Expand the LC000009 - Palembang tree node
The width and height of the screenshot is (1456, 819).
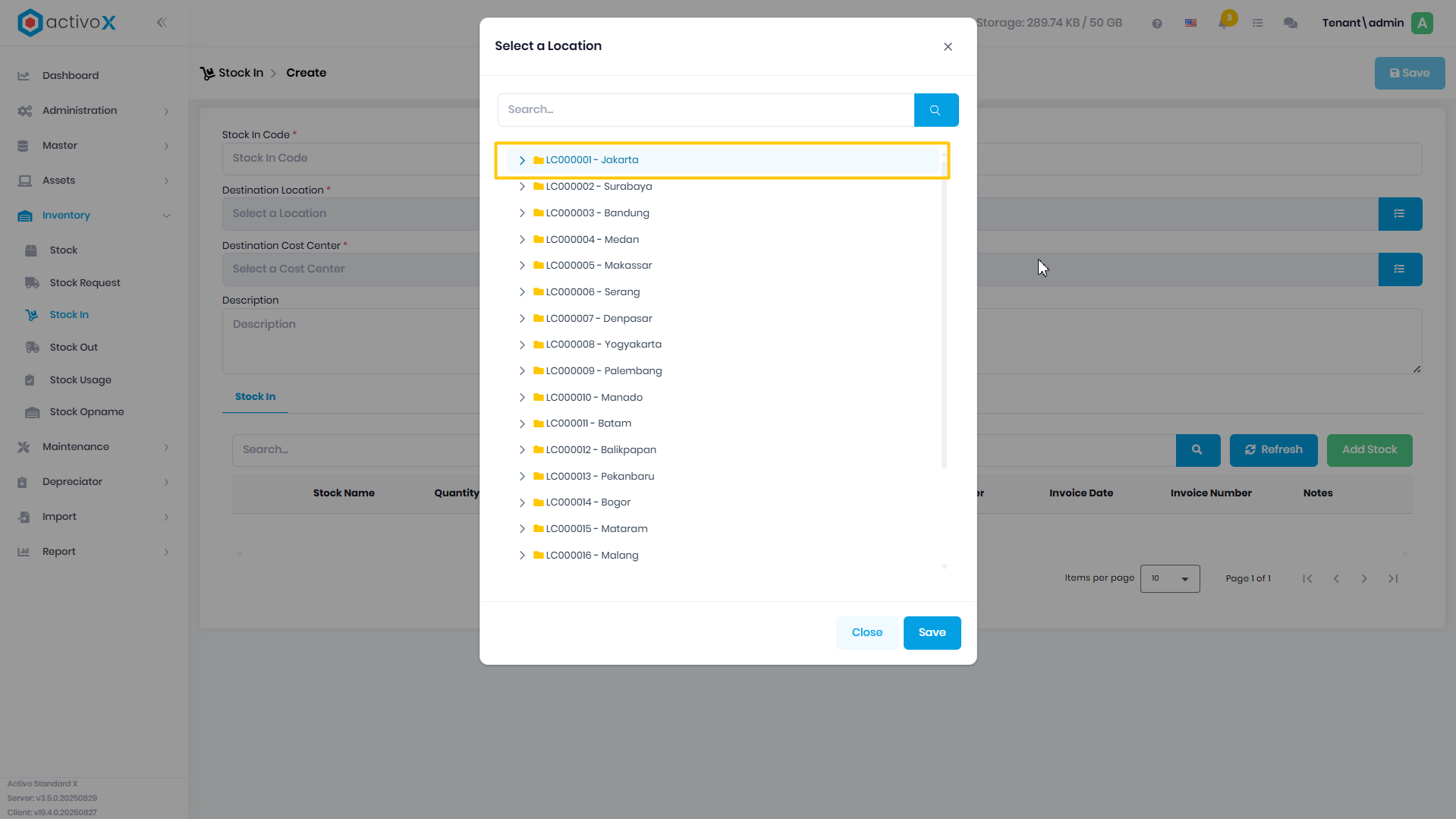point(522,371)
